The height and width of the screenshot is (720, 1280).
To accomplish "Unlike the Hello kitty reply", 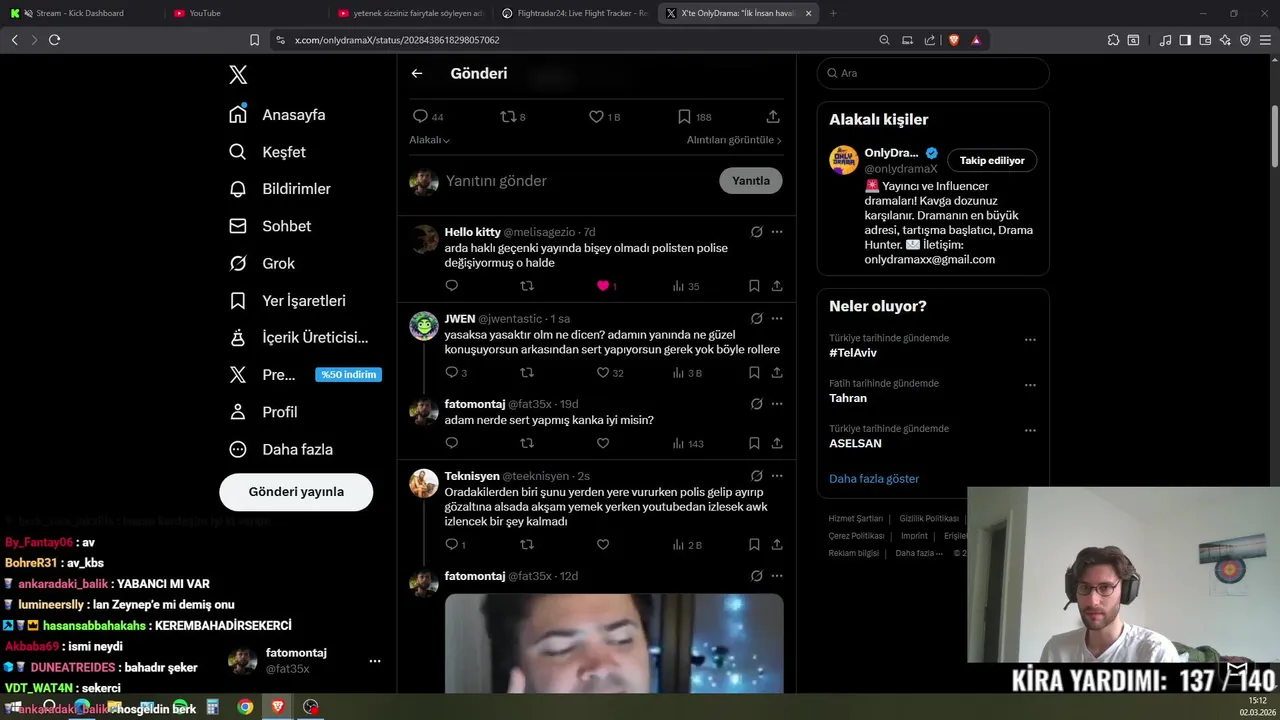I will (x=603, y=286).
